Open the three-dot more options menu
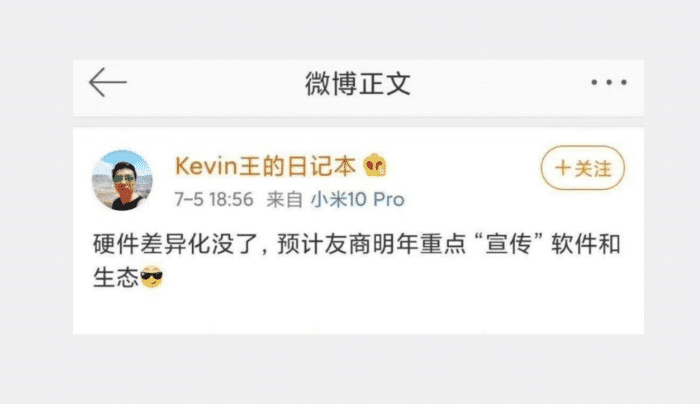The image size is (700, 404). [609, 82]
